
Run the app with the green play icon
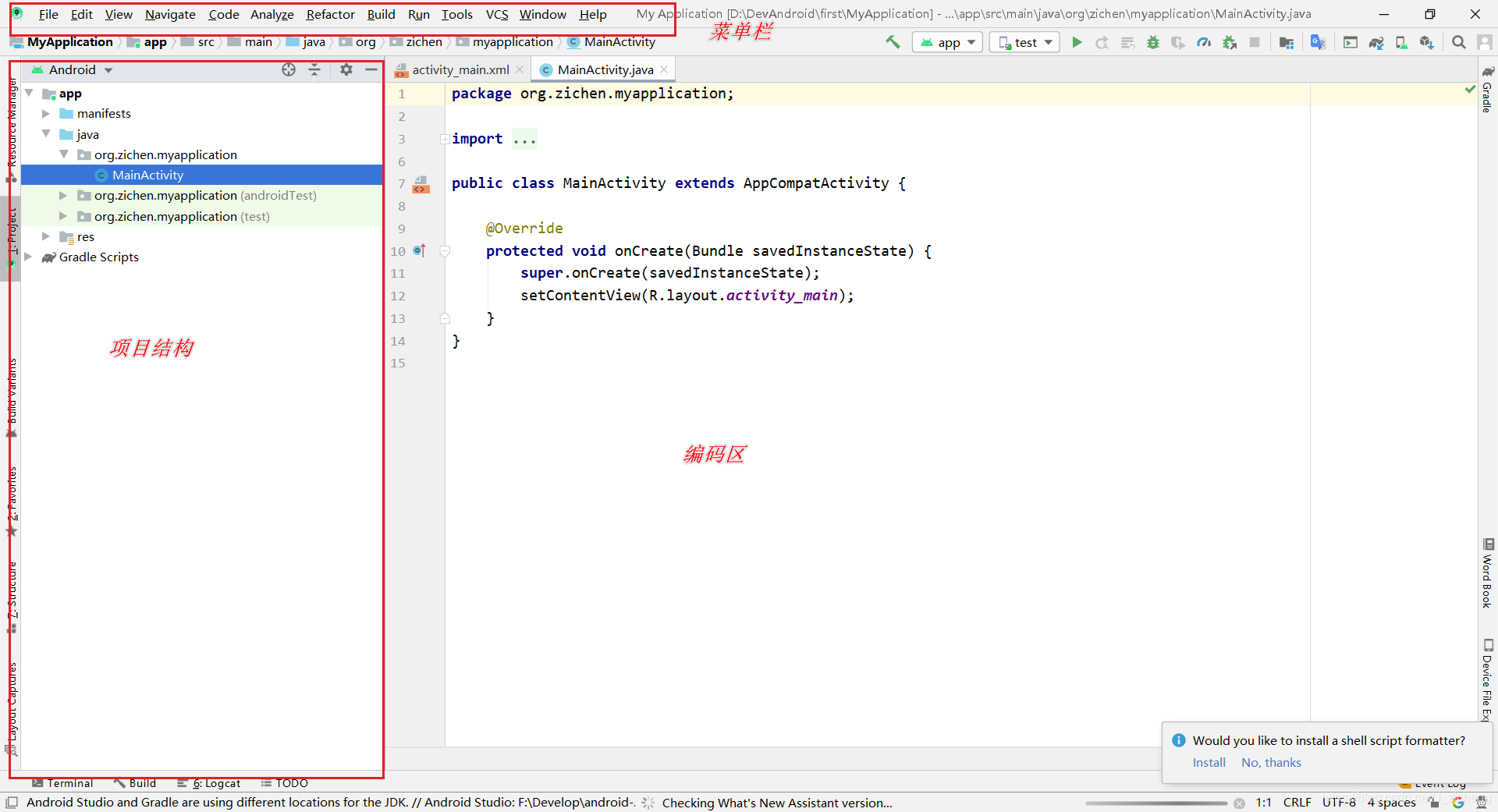pyautogui.click(x=1077, y=42)
